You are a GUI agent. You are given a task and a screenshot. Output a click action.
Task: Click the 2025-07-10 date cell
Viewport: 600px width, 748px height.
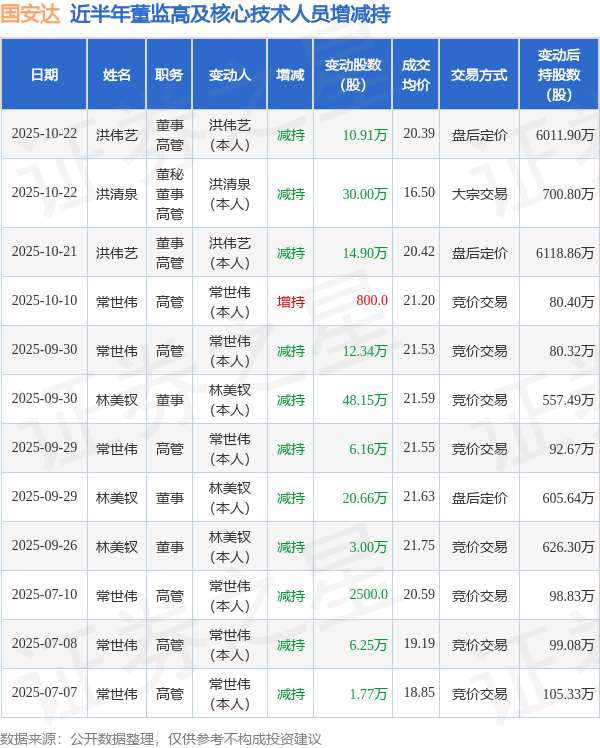tap(44, 595)
